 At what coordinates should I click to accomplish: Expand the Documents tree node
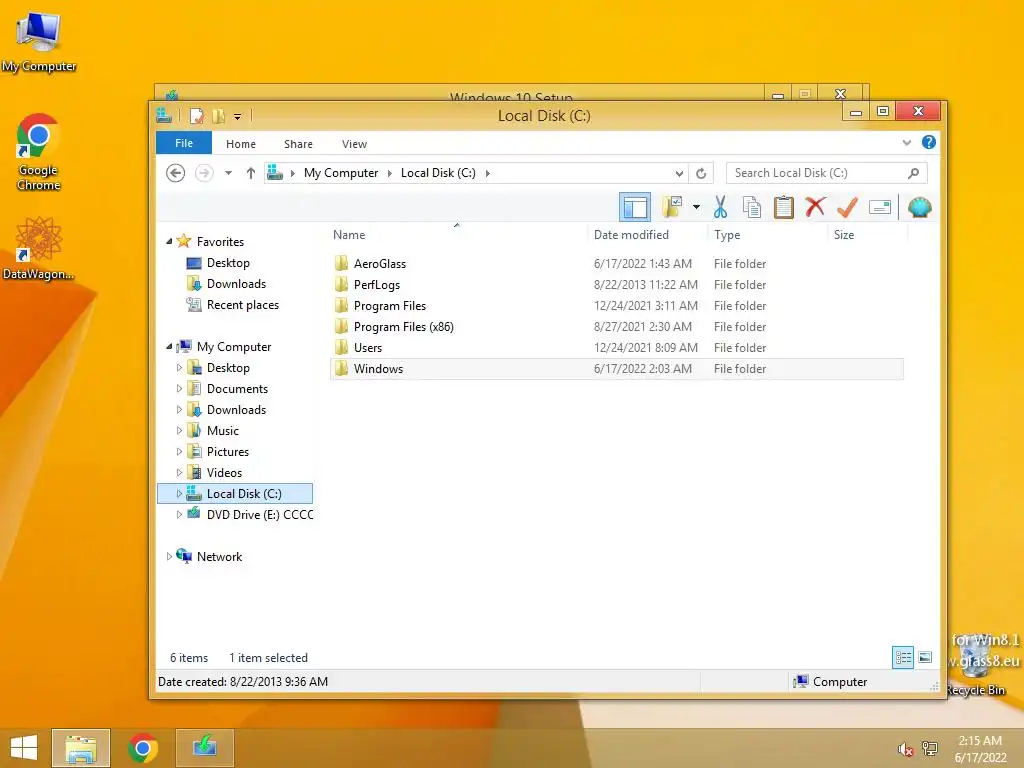coord(179,389)
